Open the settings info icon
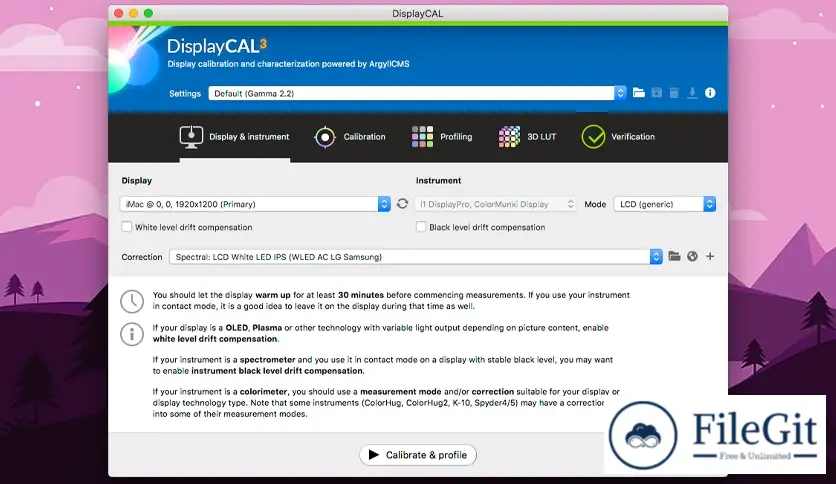 click(710, 93)
